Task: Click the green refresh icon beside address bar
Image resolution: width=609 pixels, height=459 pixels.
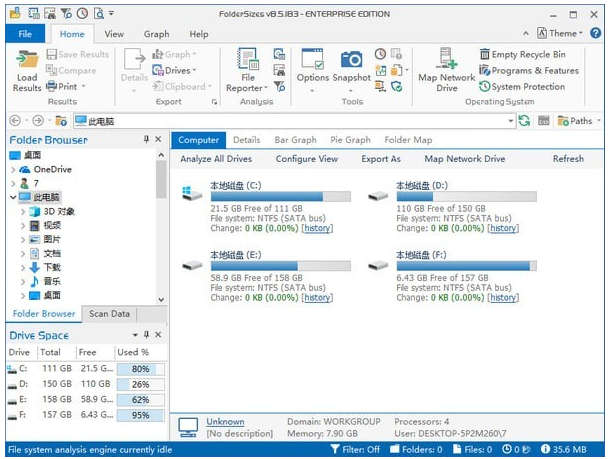Action: 524,120
